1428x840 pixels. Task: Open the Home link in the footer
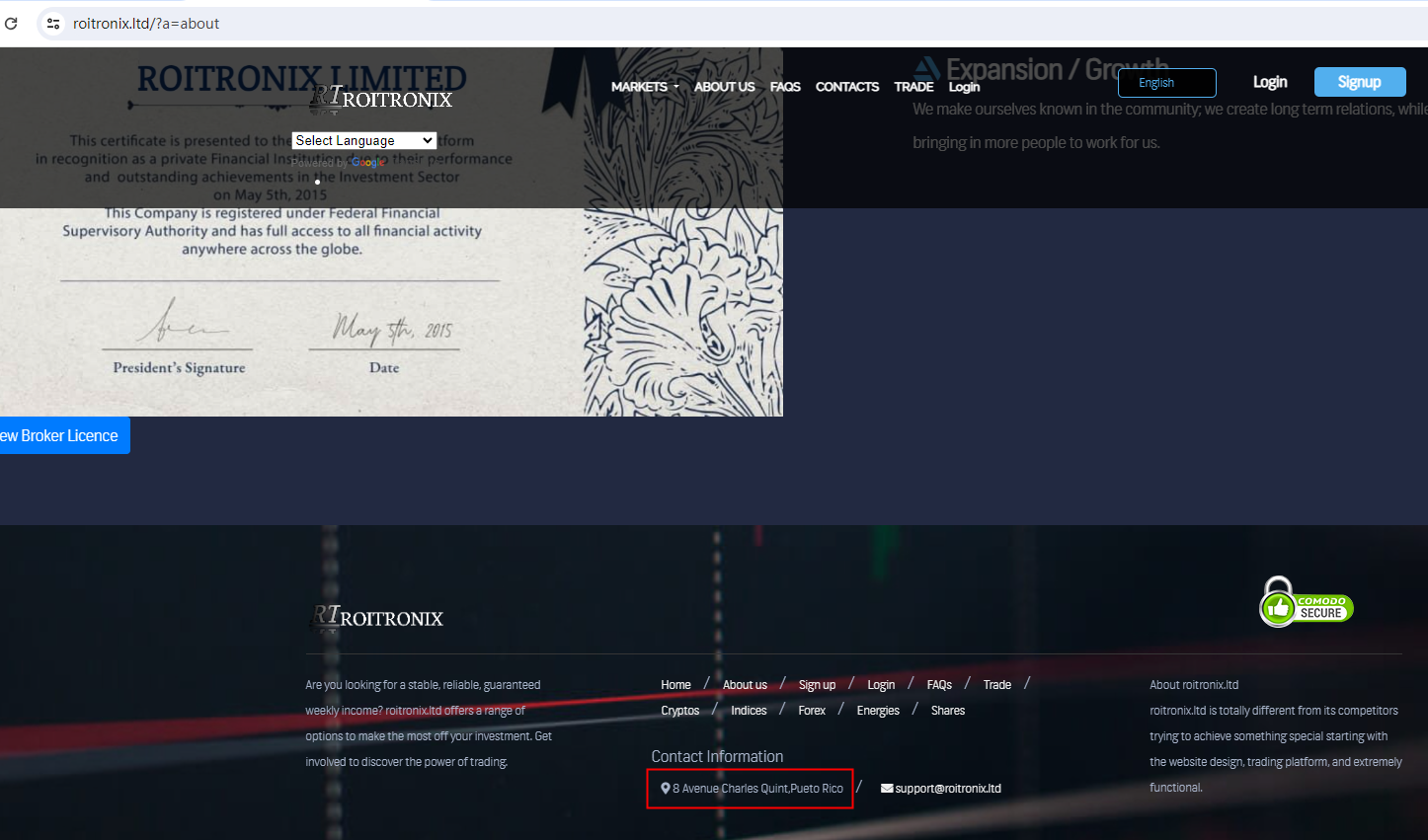[x=675, y=685]
